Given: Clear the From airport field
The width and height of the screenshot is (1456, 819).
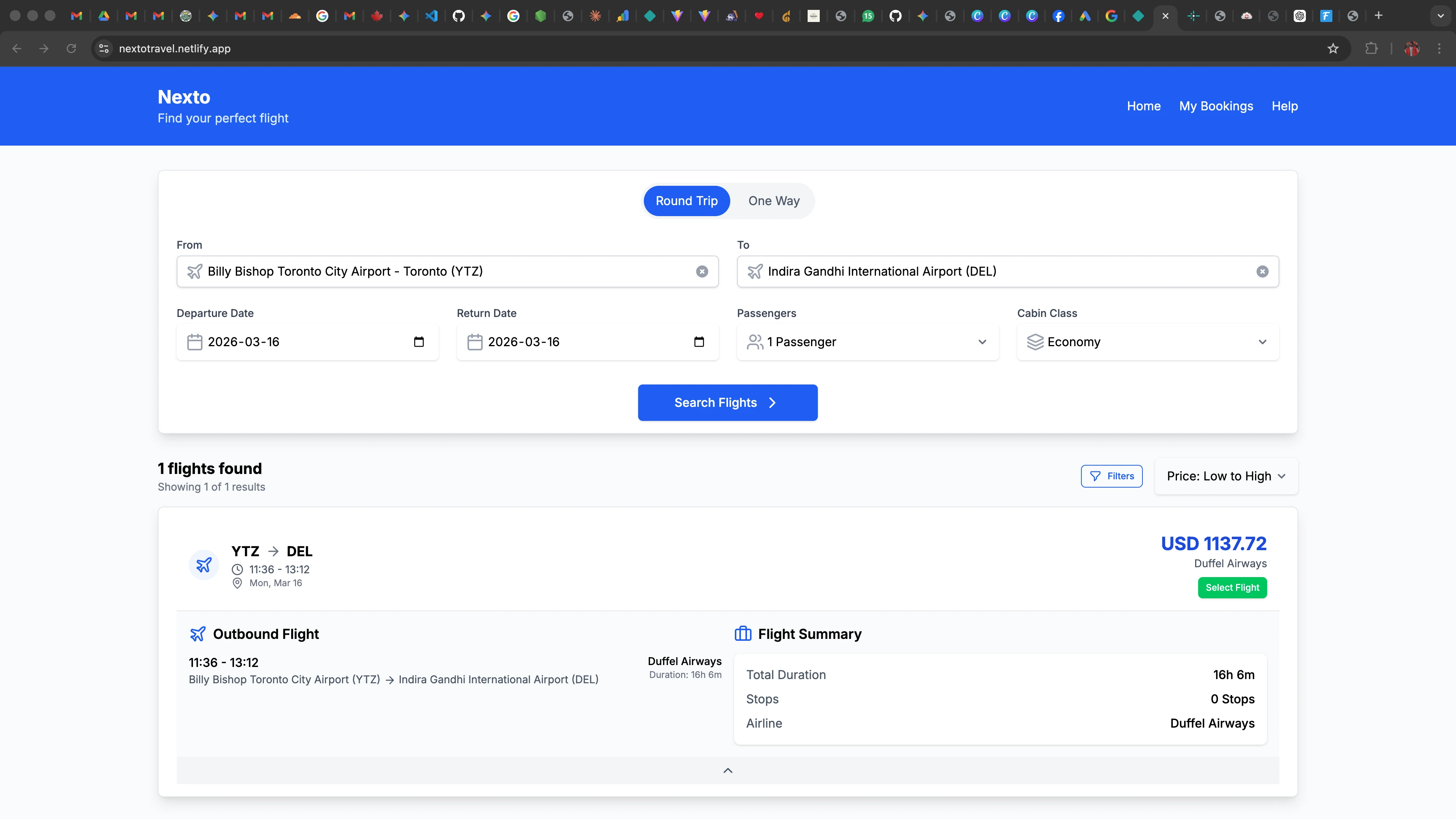Looking at the screenshot, I should click(702, 271).
